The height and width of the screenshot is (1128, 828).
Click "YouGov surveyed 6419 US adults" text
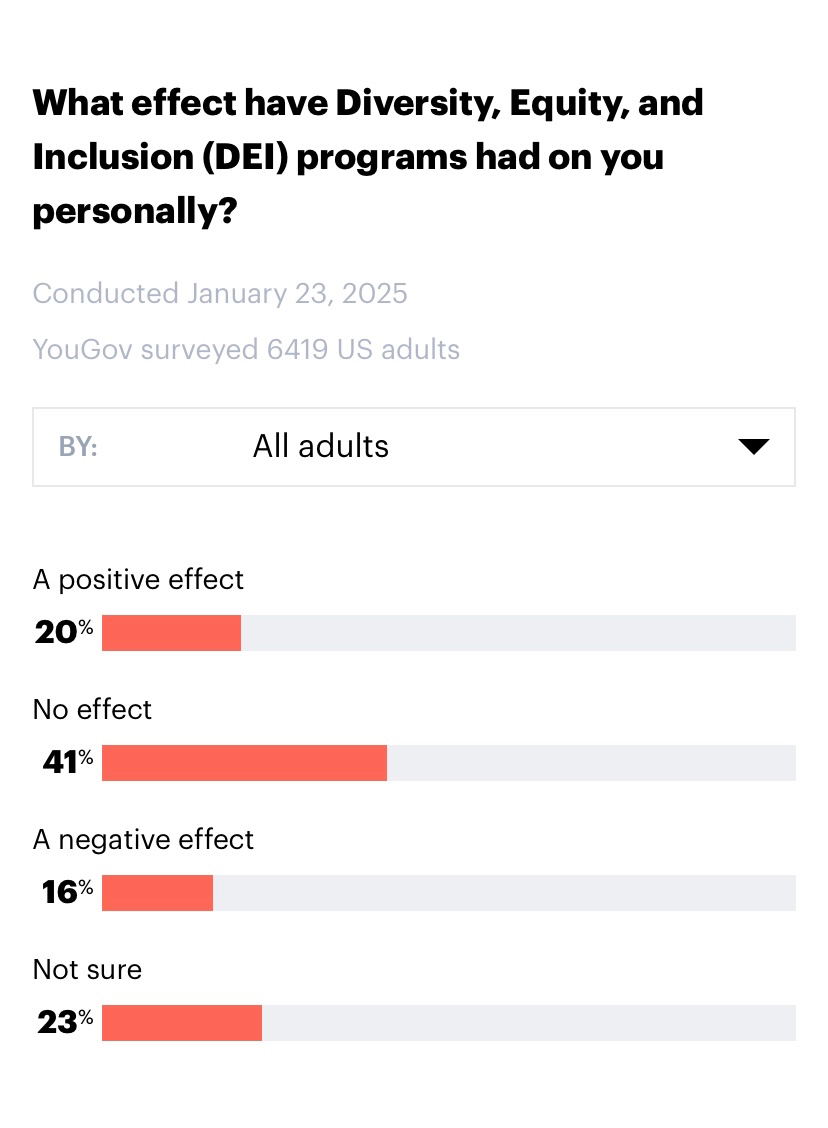coord(246,349)
